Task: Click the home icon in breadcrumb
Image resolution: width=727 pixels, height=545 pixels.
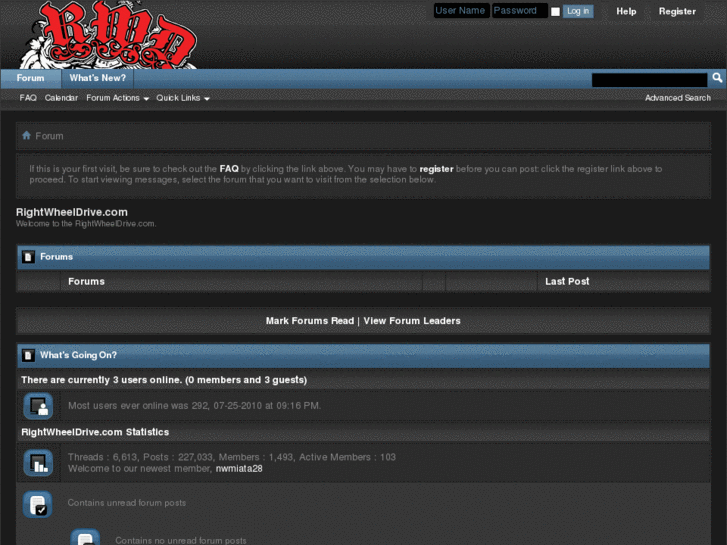Action: [26, 135]
